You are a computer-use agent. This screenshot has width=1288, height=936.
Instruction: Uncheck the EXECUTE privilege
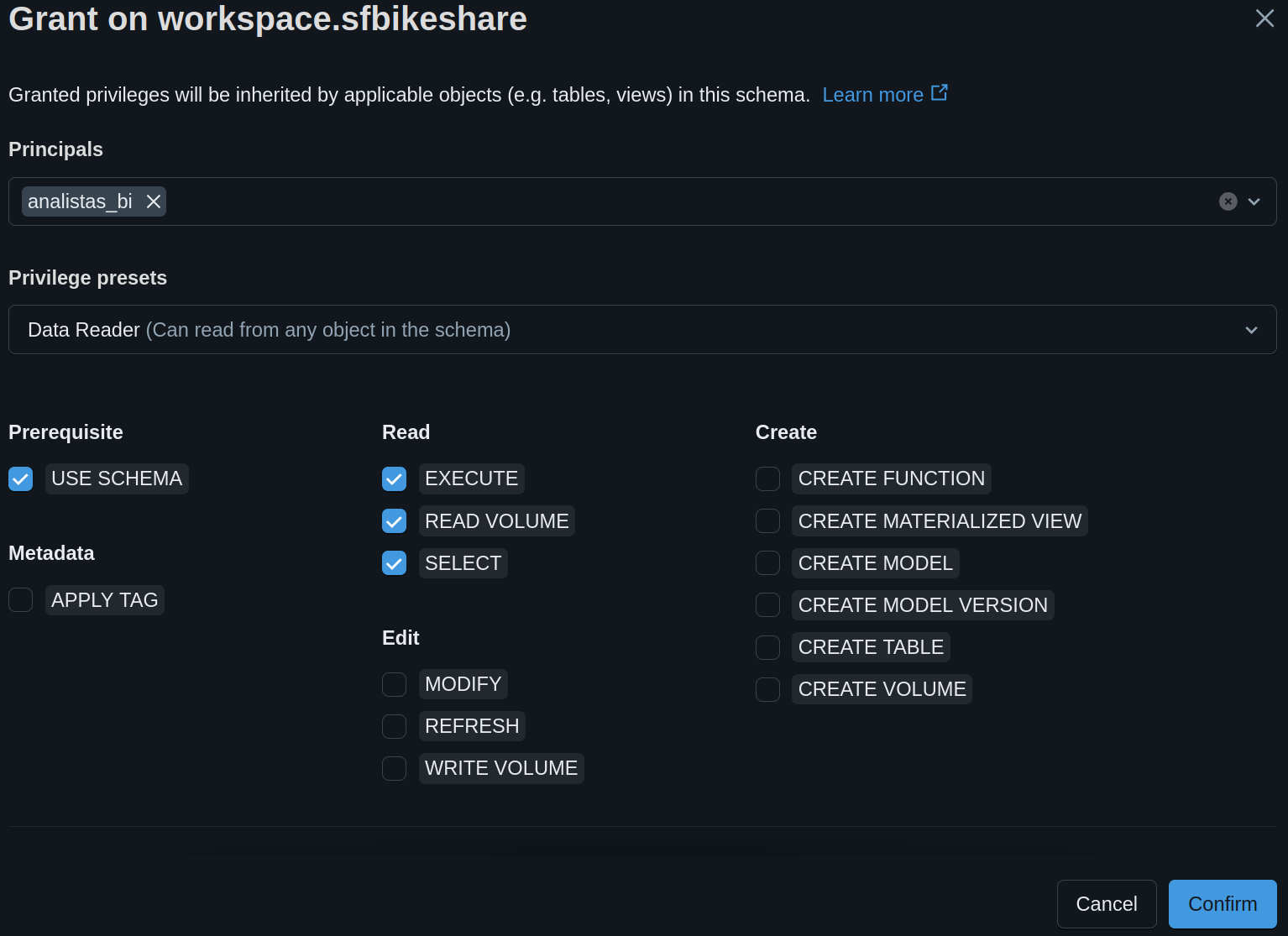point(394,479)
